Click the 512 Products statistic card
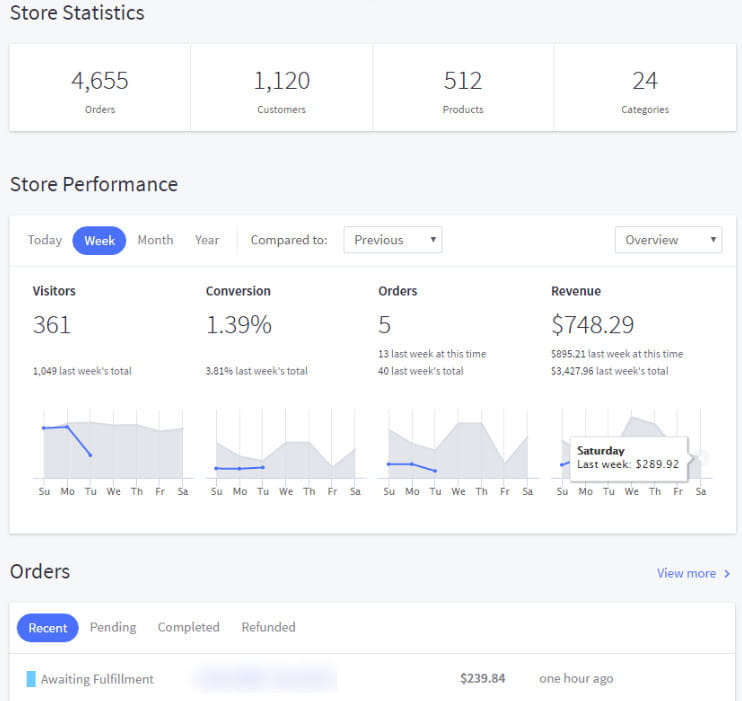 (463, 88)
